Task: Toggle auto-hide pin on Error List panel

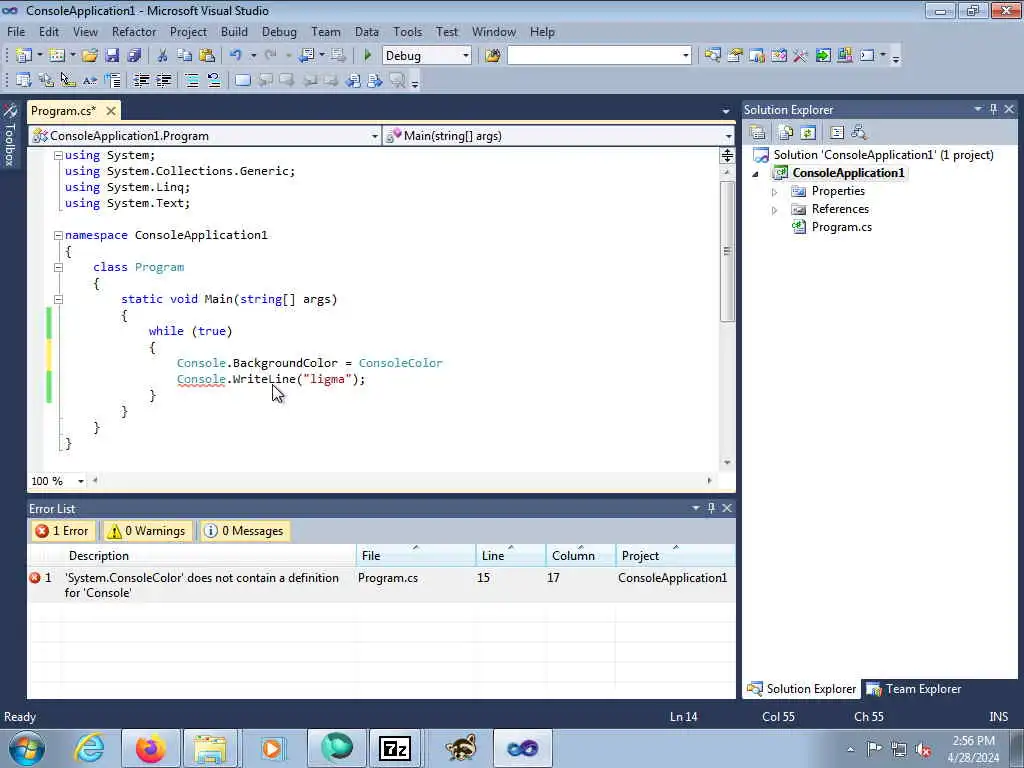Action: click(711, 507)
